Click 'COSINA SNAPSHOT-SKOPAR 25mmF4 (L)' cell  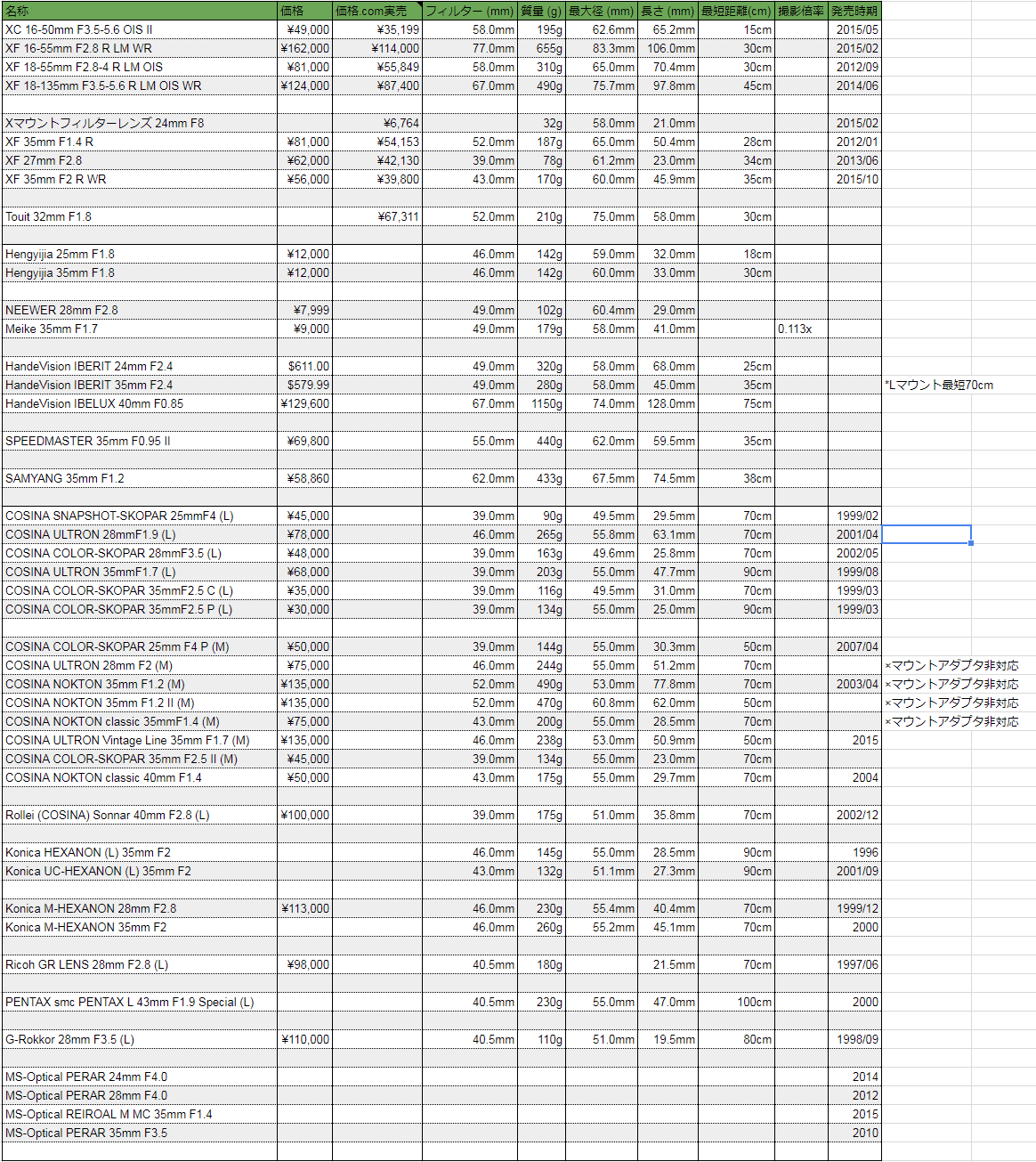(x=140, y=516)
